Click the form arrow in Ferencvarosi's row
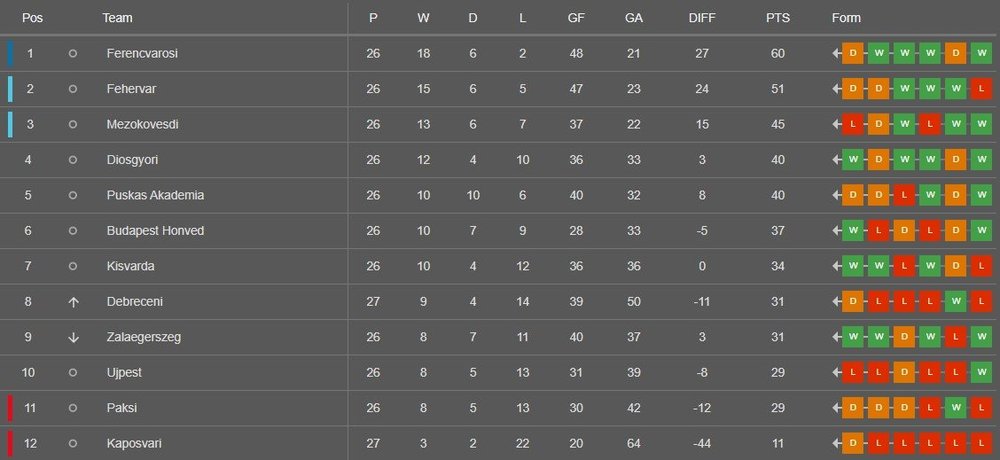Screen dimensions: 1000x460 point(836,54)
